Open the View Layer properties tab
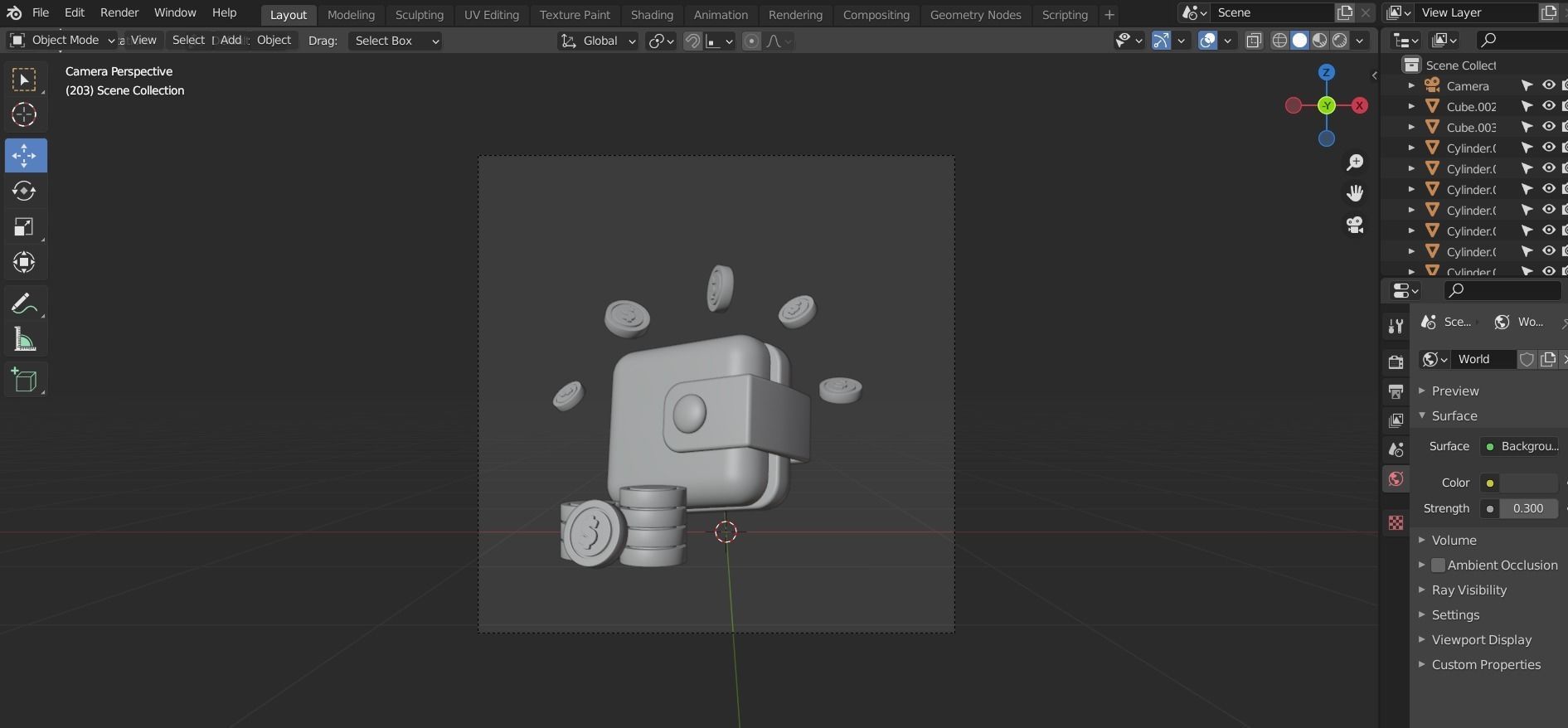 click(x=1396, y=420)
